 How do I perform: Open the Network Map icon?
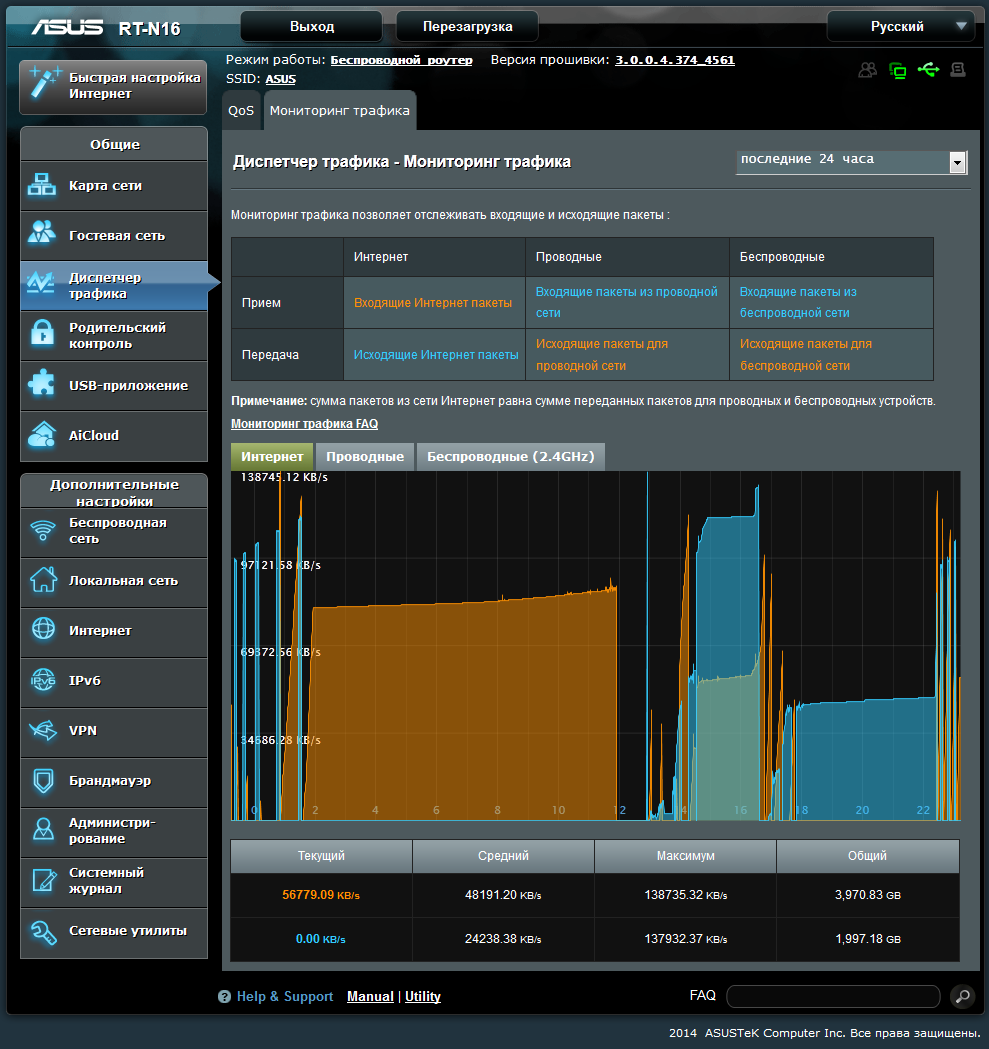(x=43, y=186)
